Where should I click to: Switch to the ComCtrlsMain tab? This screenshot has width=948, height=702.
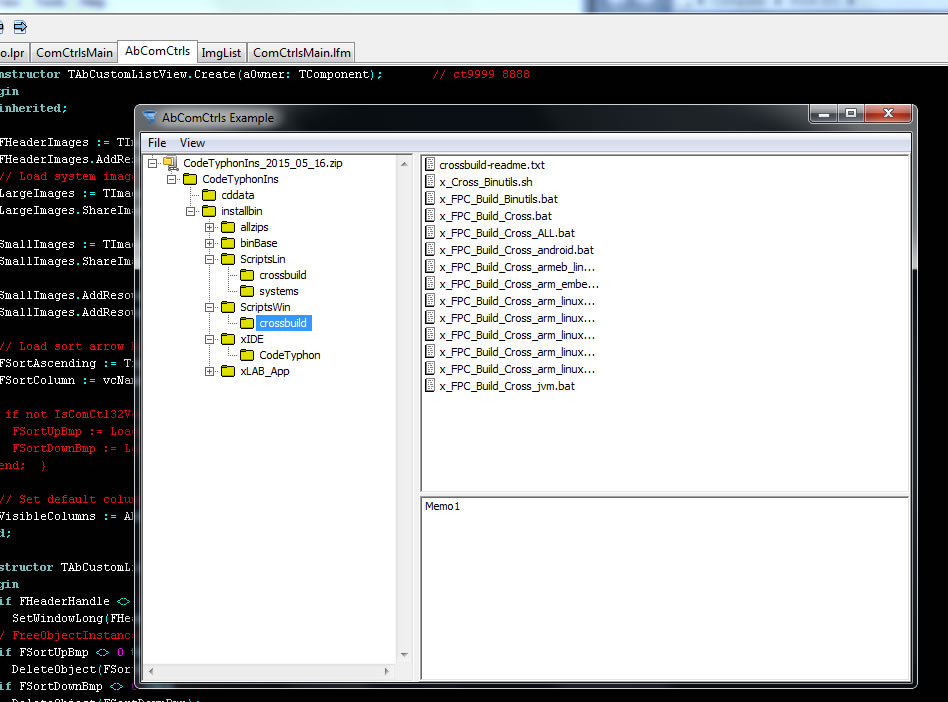point(74,53)
